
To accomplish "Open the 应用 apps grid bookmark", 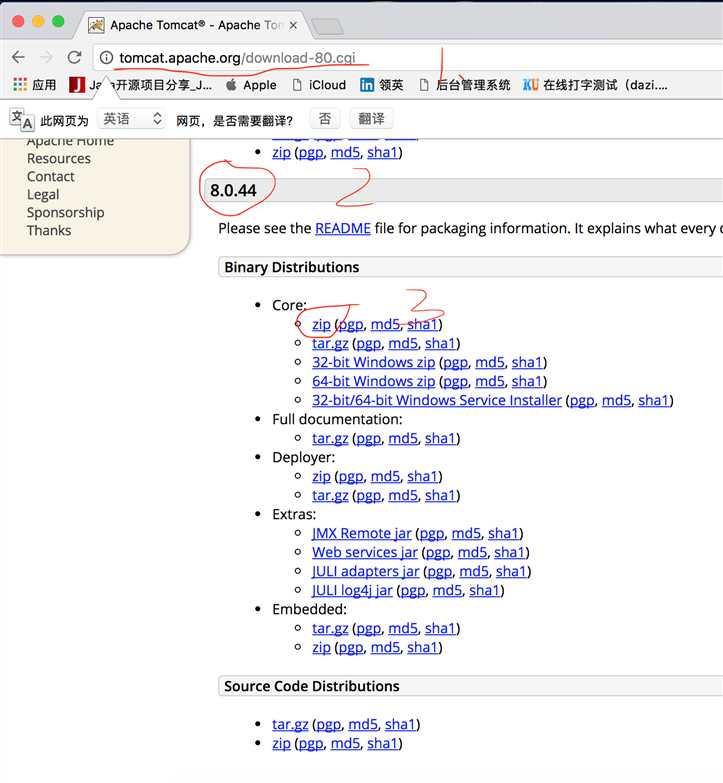I will point(34,85).
